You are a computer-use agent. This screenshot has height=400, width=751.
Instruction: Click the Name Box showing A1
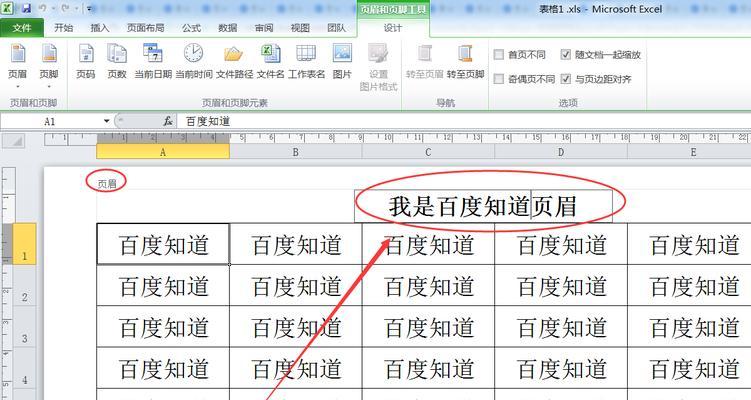[52, 121]
